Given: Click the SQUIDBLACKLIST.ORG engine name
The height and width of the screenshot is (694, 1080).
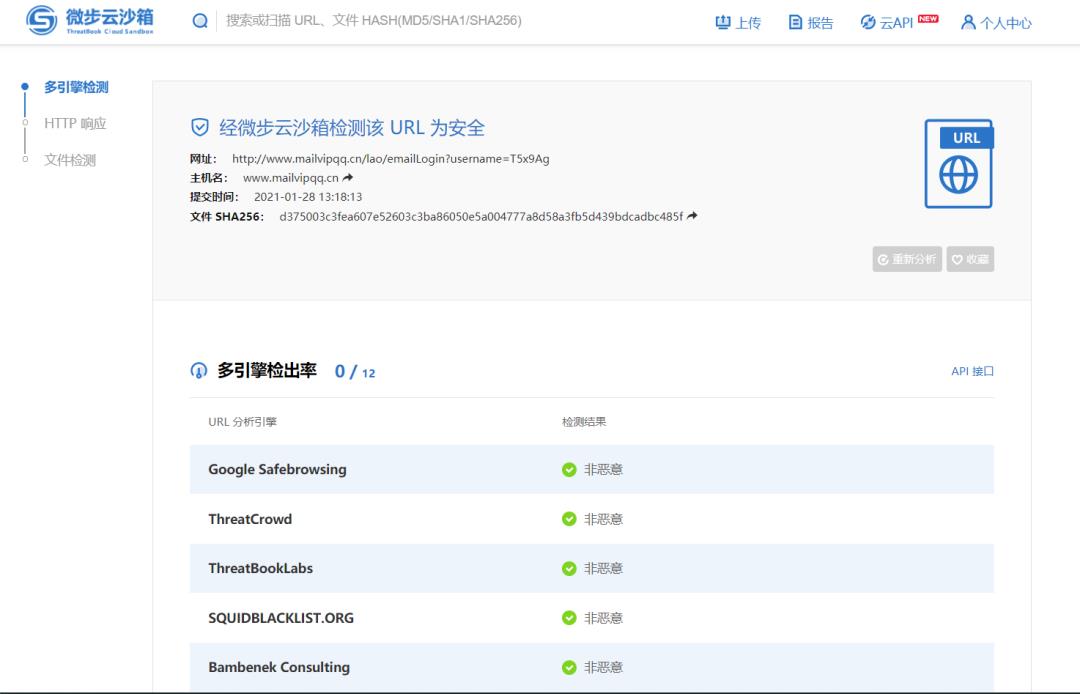Looking at the screenshot, I should (x=281, y=618).
